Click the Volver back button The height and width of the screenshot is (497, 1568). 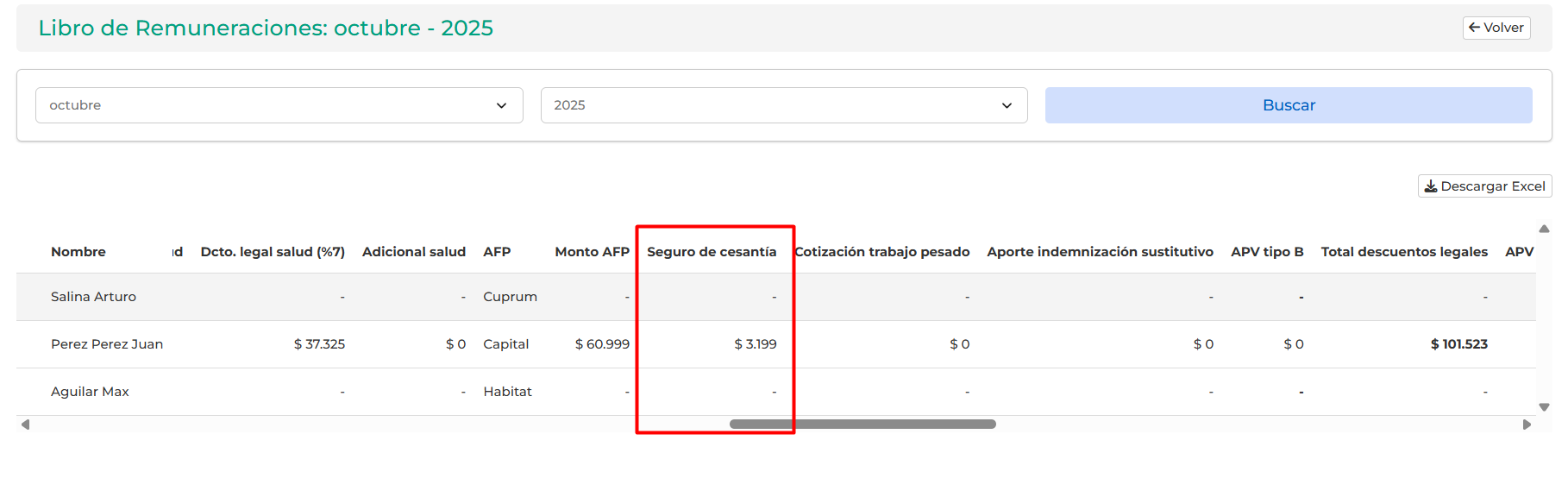[x=1496, y=28]
